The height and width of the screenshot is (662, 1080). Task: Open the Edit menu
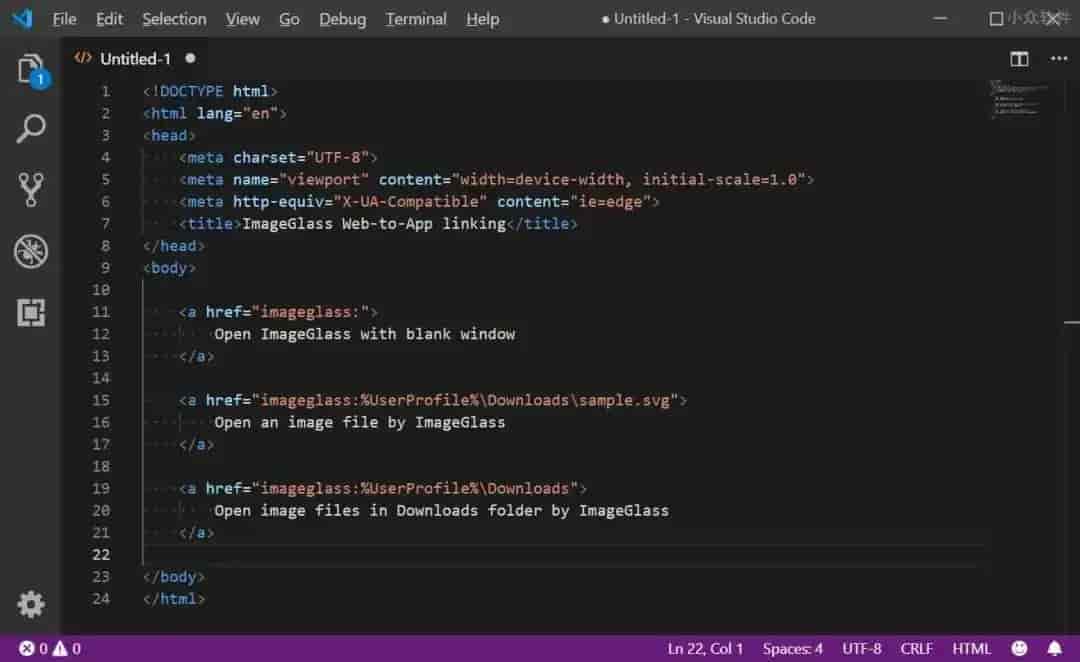110,19
